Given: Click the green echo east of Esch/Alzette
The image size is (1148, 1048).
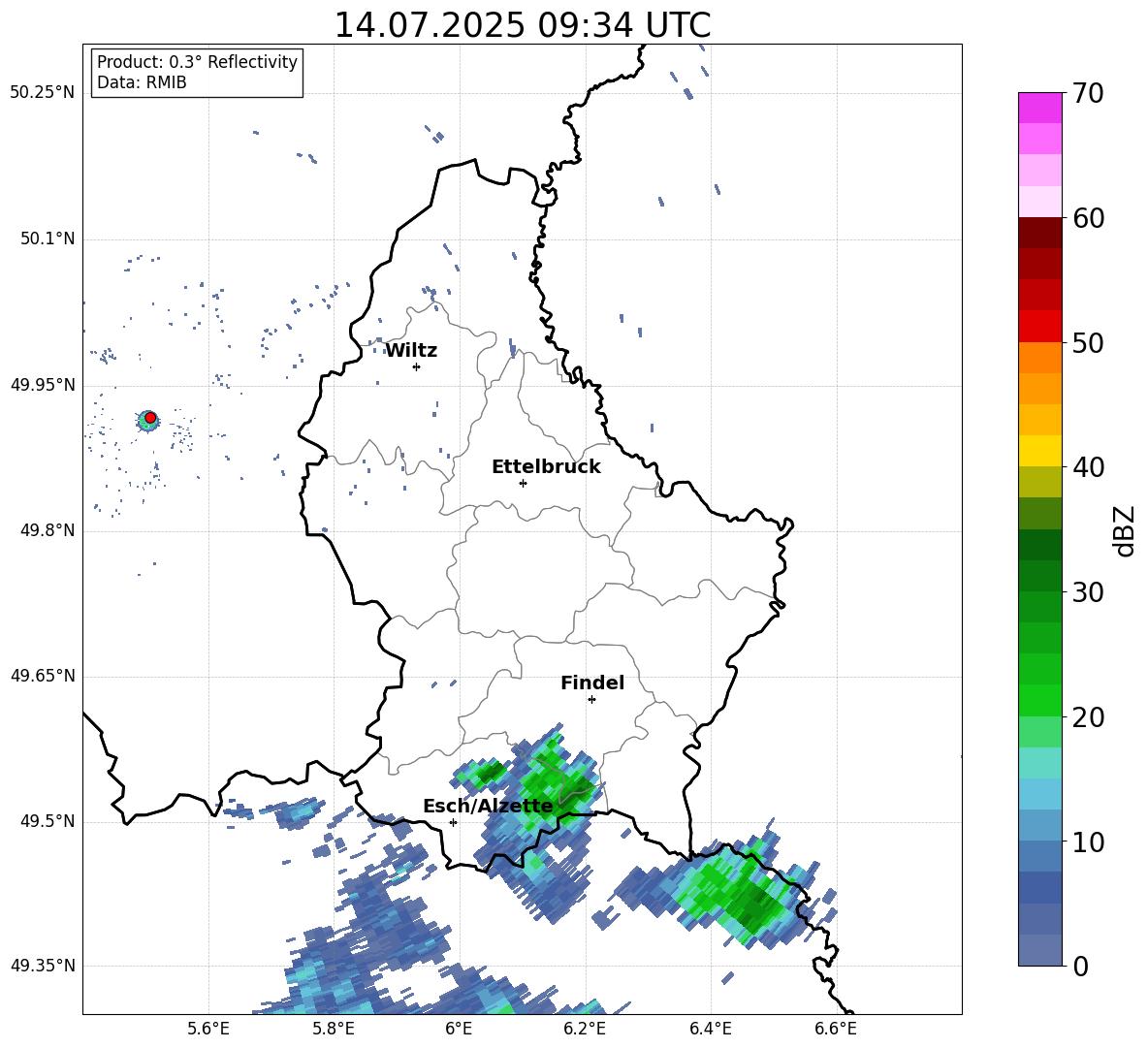Looking at the screenshot, I should [x=557, y=789].
